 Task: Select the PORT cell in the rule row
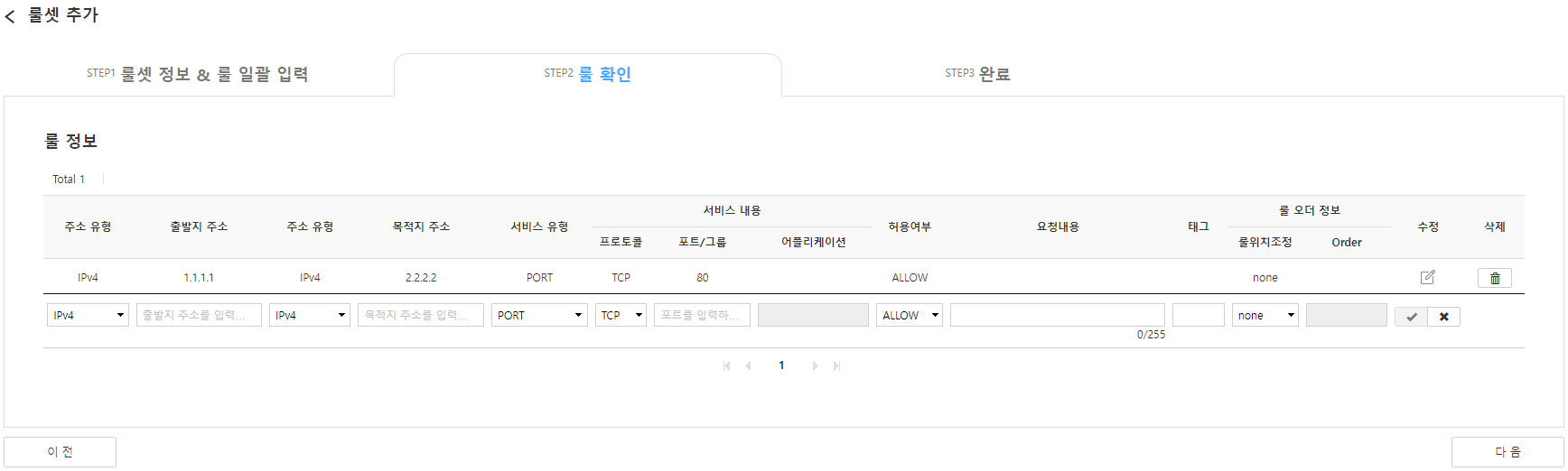pyautogui.click(x=539, y=278)
